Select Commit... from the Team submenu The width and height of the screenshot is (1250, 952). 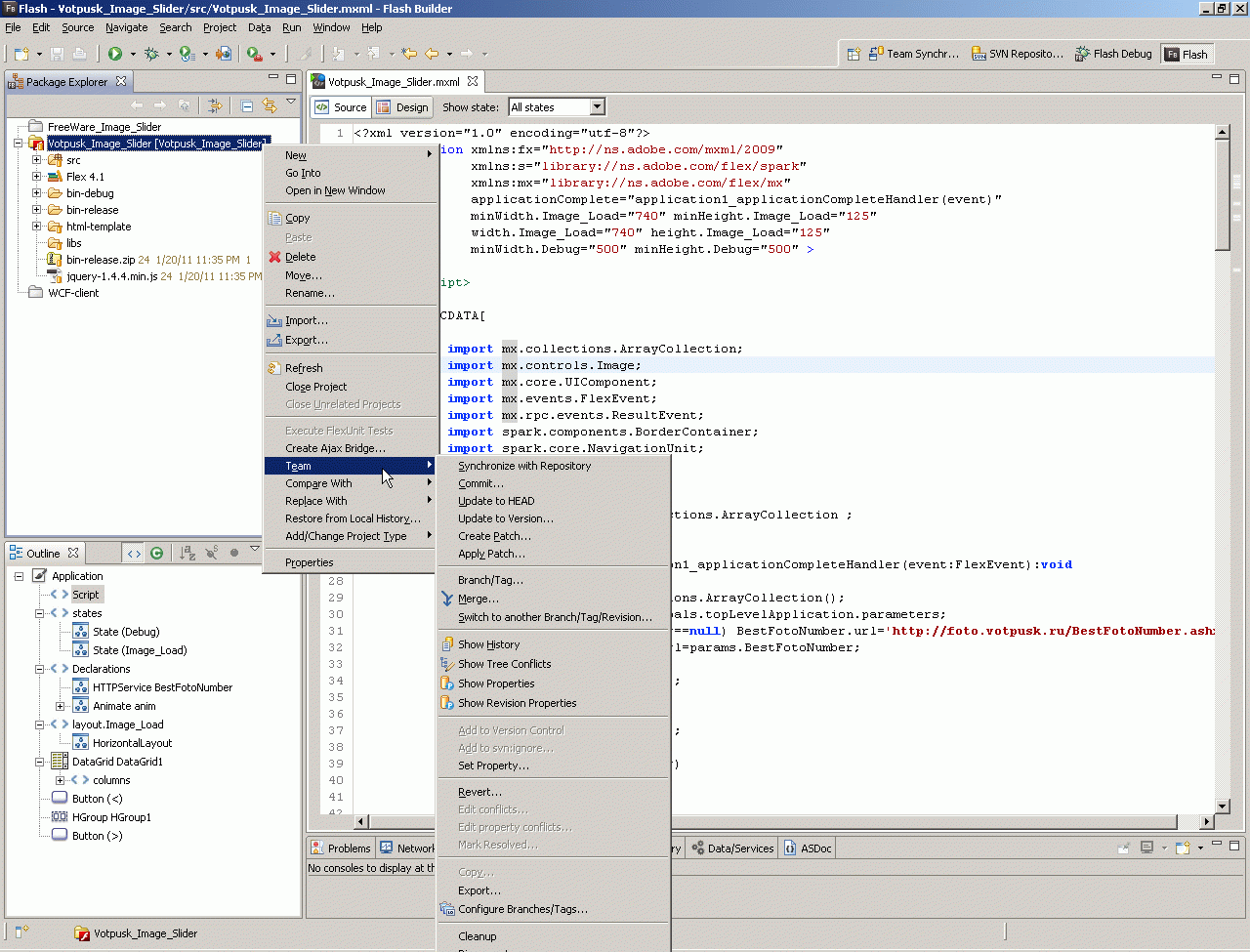click(480, 483)
